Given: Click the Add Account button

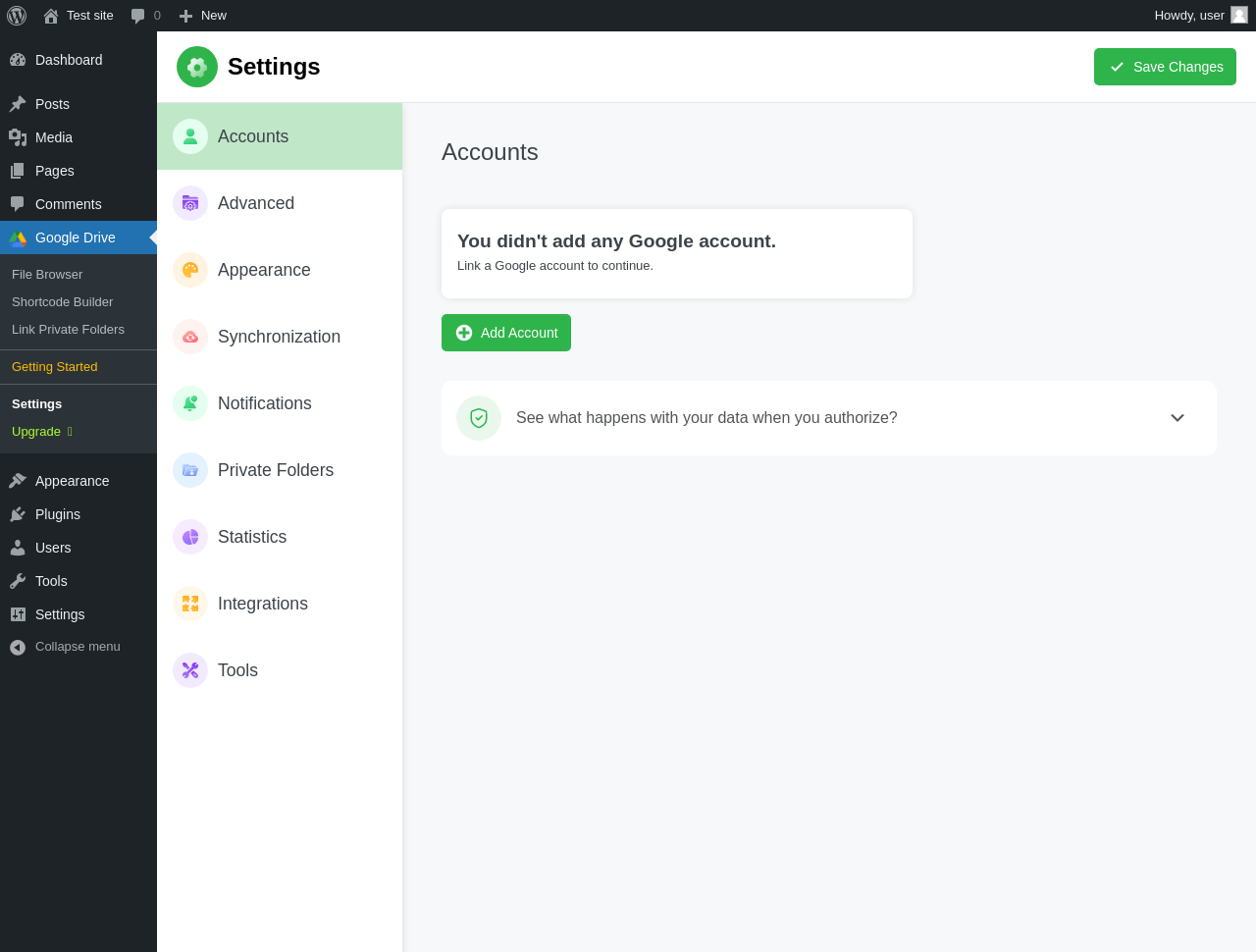Looking at the screenshot, I should click(506, 333).
